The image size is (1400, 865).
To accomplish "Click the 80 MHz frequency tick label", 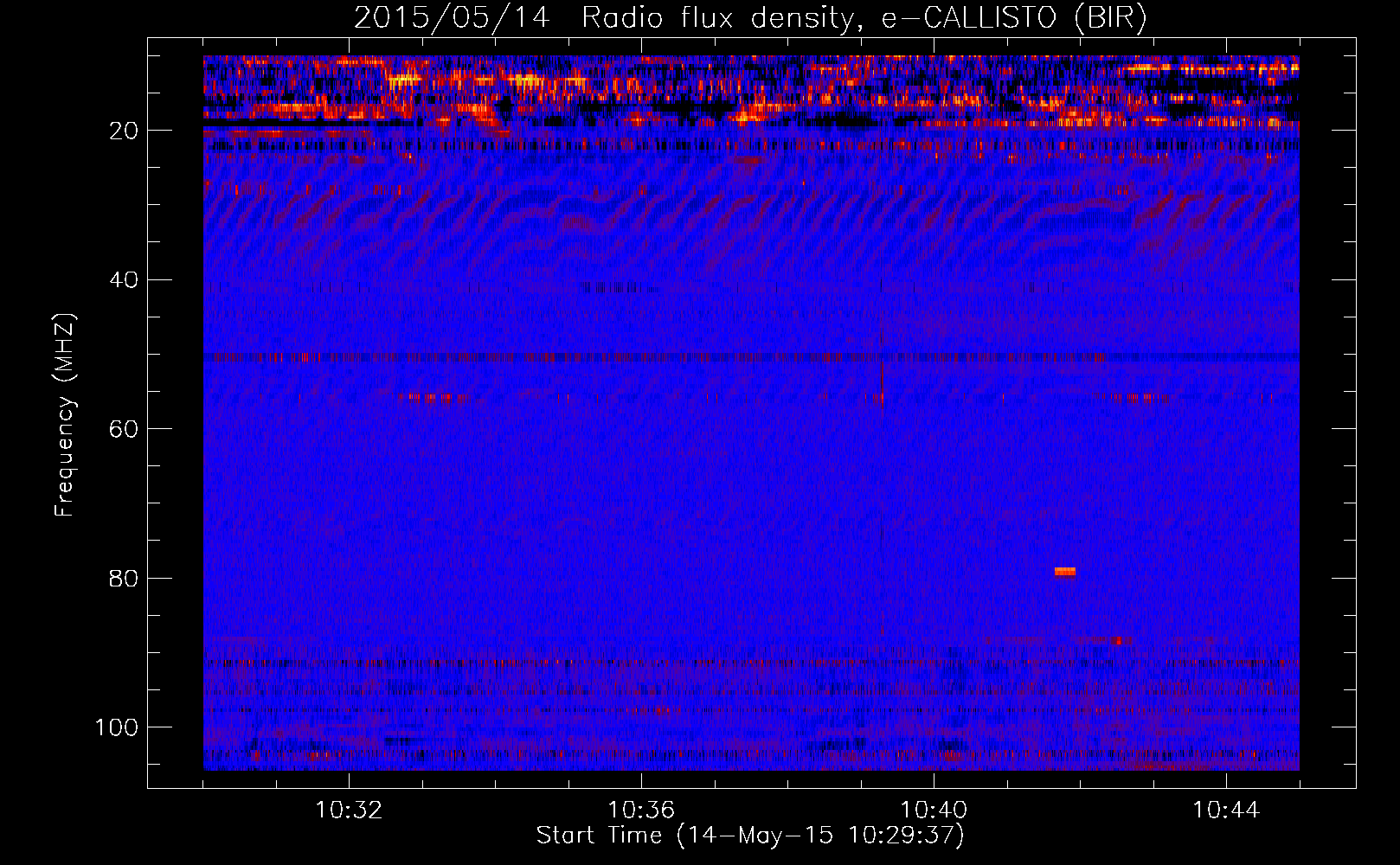I will [x=124, y=579].
